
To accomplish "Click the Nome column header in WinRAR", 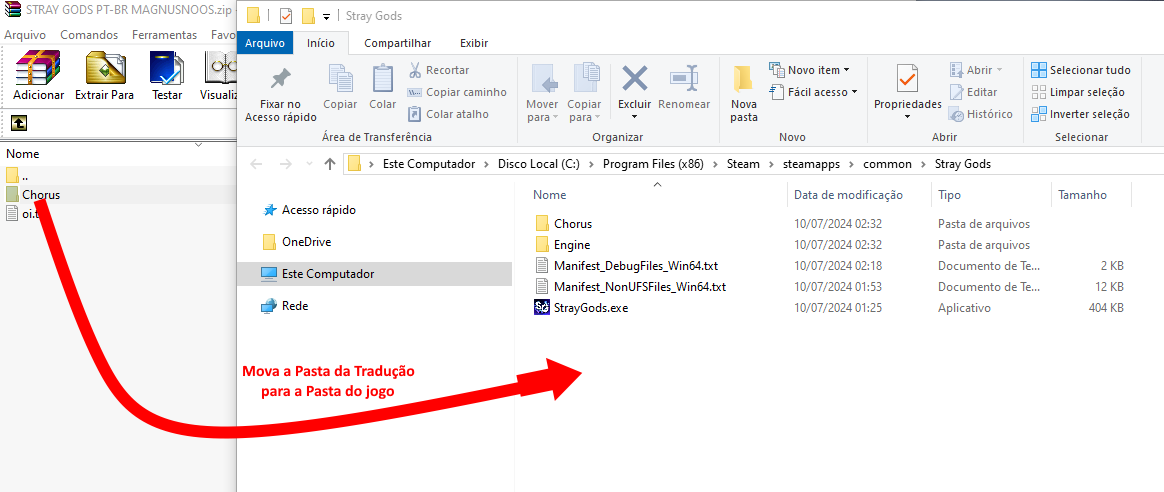I will 23,154.
